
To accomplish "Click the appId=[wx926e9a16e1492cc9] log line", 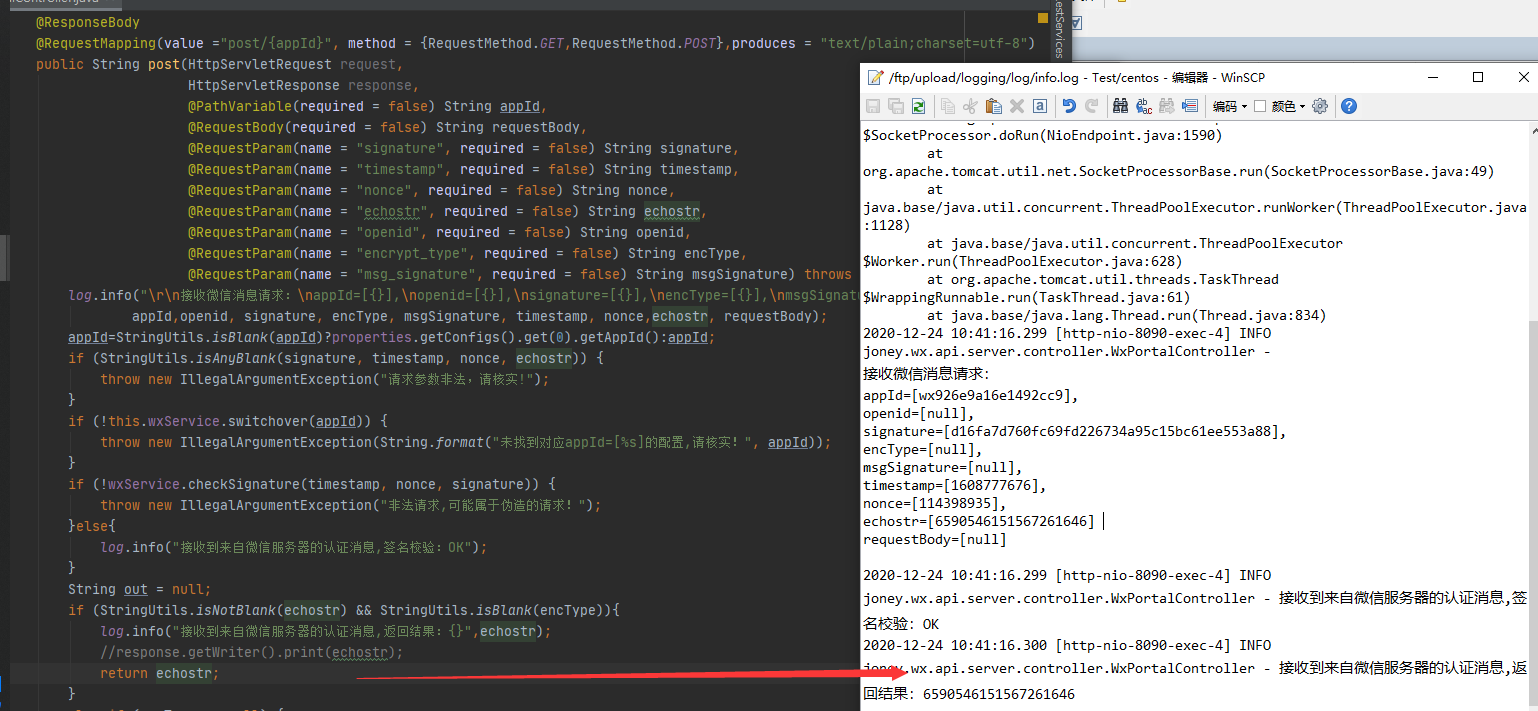I will point(972,395).
